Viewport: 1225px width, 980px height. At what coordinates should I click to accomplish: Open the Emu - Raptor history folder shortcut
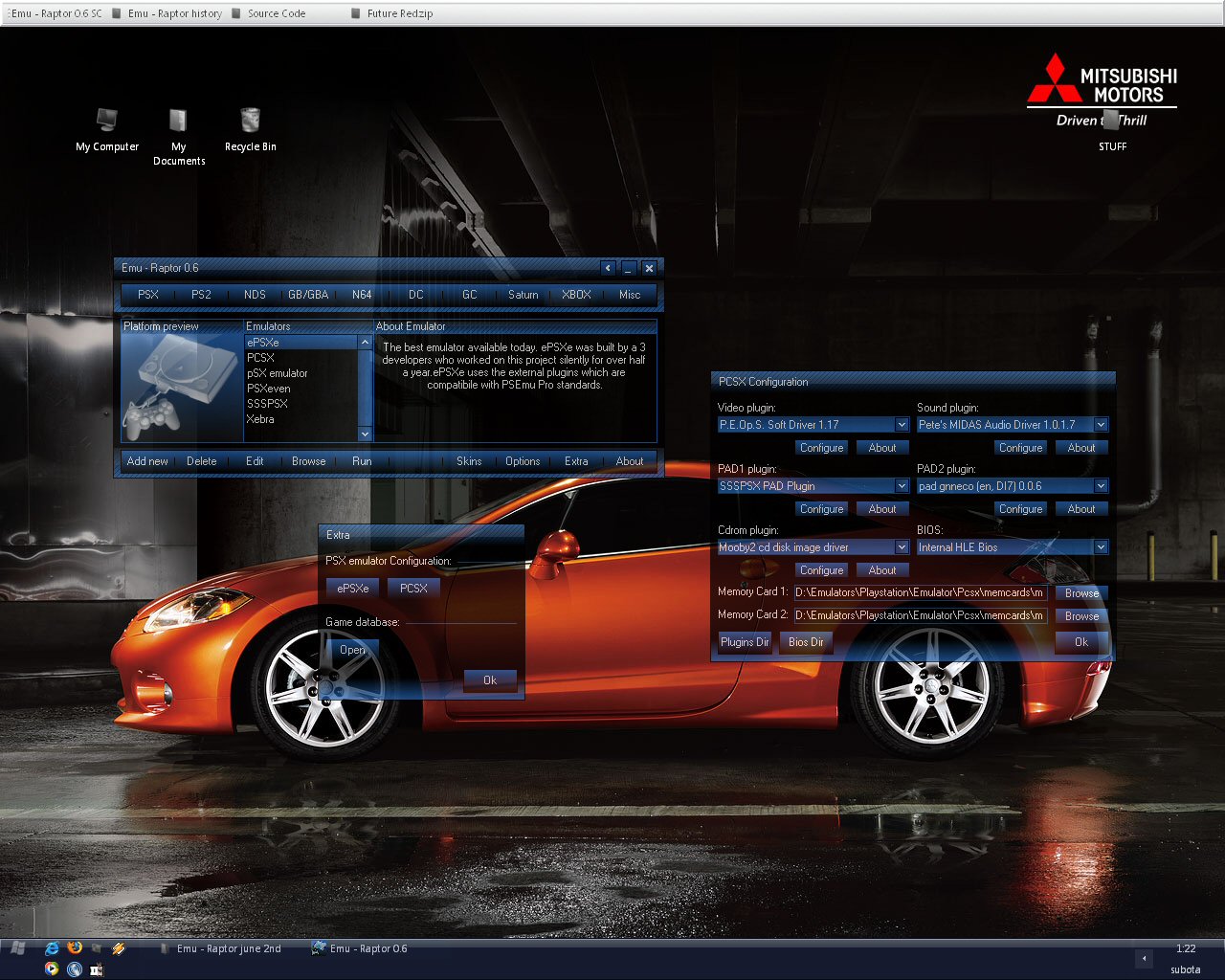coord(167,13)
